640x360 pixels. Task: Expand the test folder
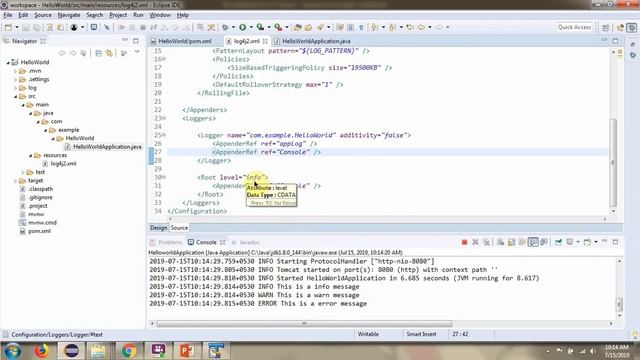coord(23,172)
